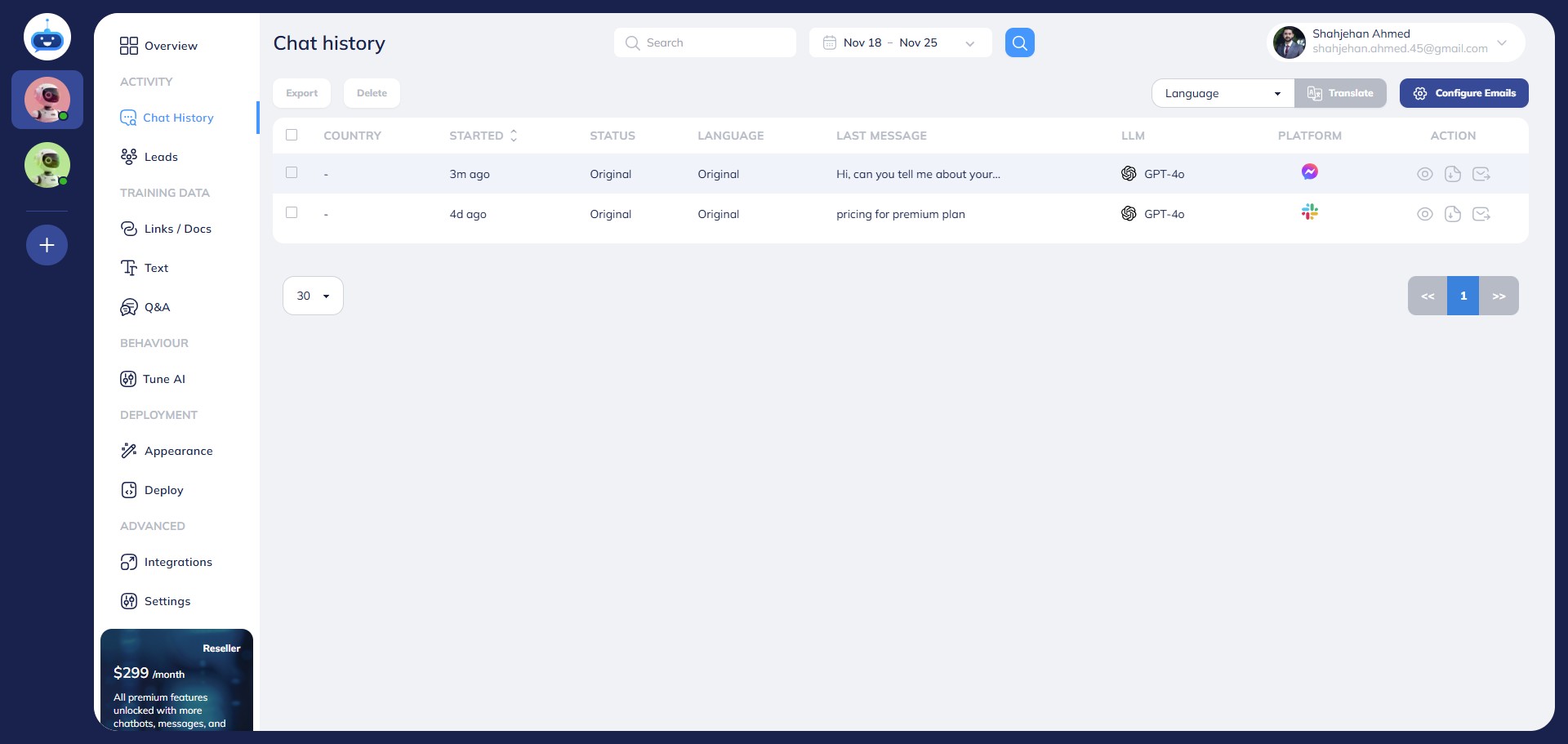
Task: Open the Tune AI behaviour settings
Action: tap(163, 379)
